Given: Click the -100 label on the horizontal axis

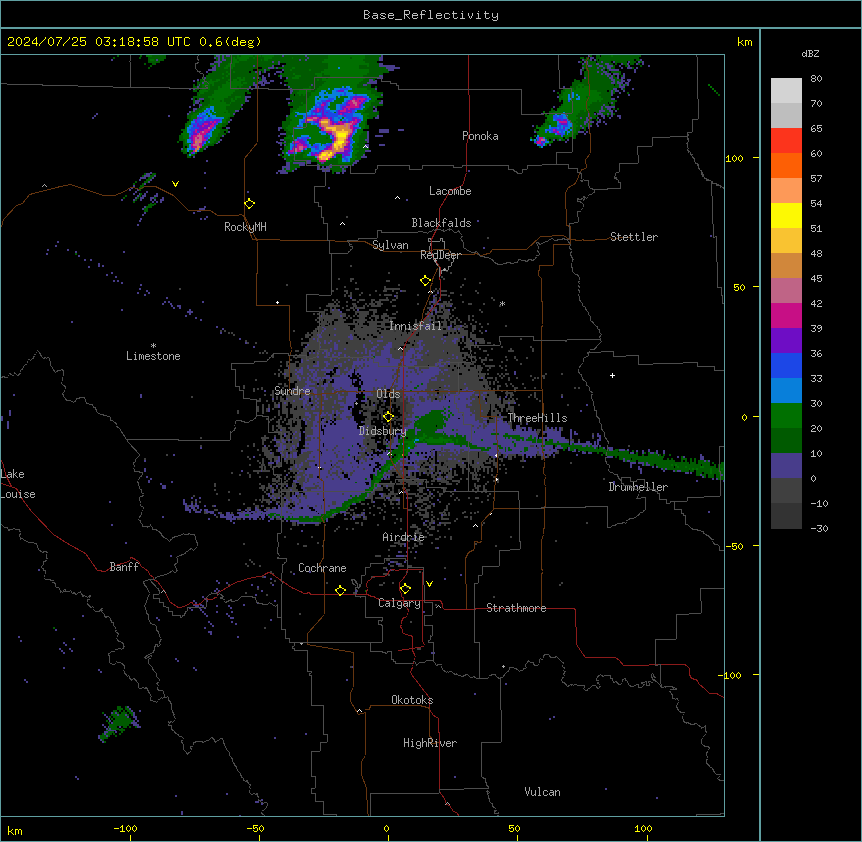Looking at the screenshot, I should point(125,828).
